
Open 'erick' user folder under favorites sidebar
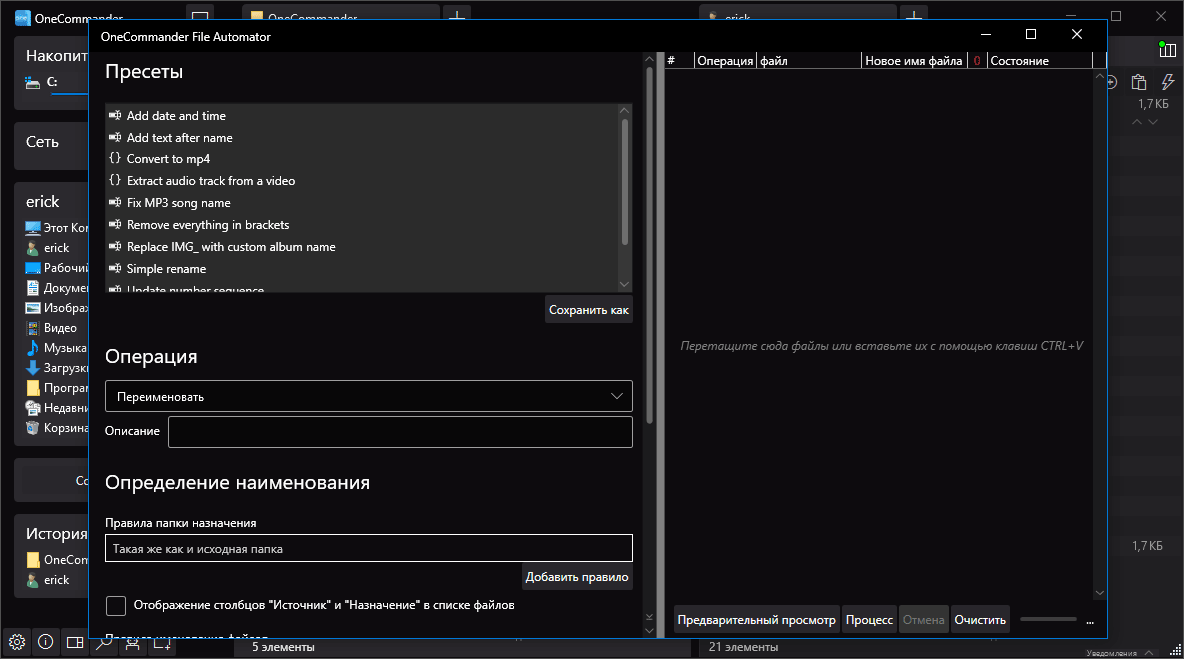[x=48, y=248]
